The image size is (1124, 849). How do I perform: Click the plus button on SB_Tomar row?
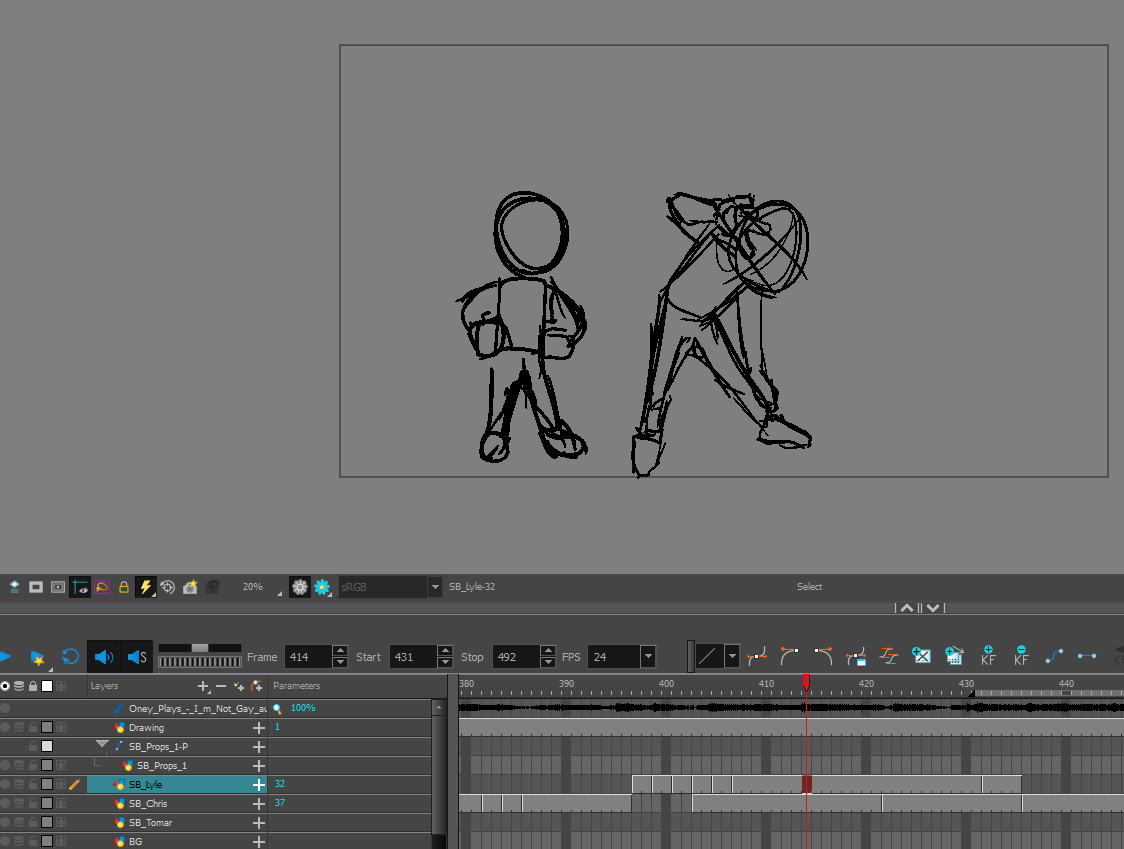[x=259, y=822]
